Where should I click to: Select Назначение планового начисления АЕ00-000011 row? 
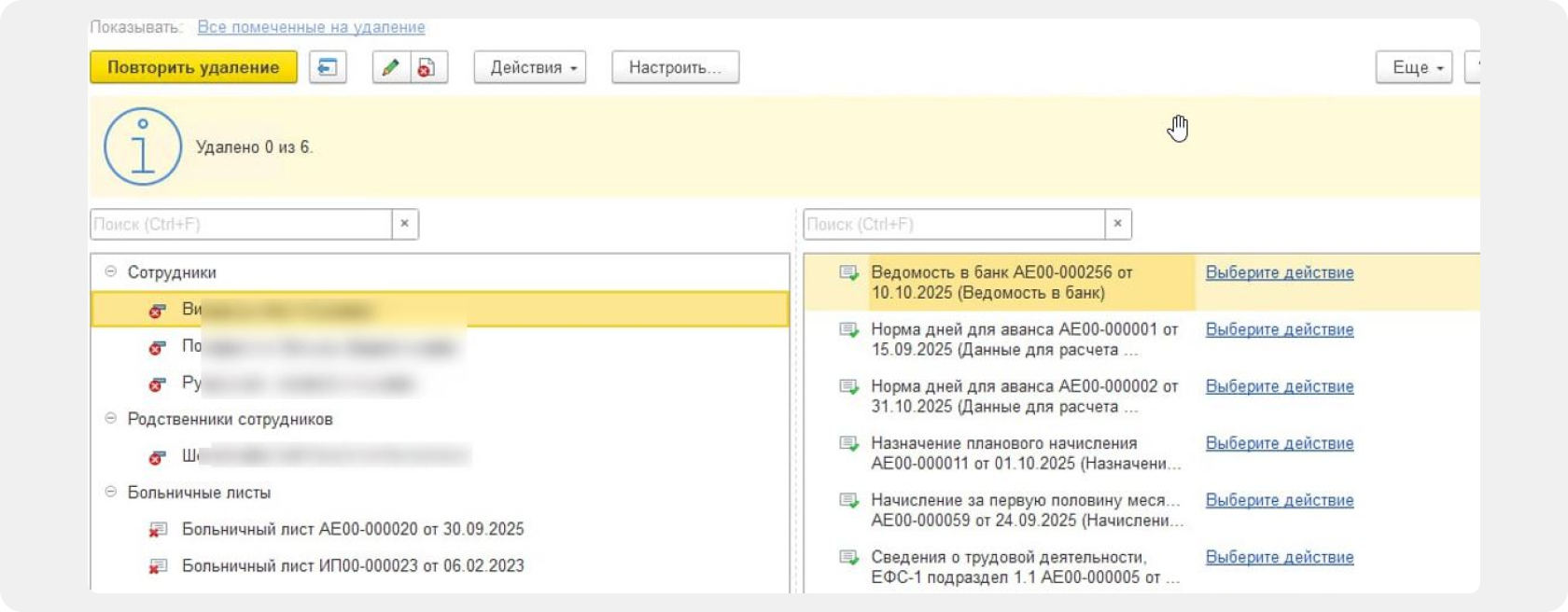pyautogui.click(x=1026, y=453)
